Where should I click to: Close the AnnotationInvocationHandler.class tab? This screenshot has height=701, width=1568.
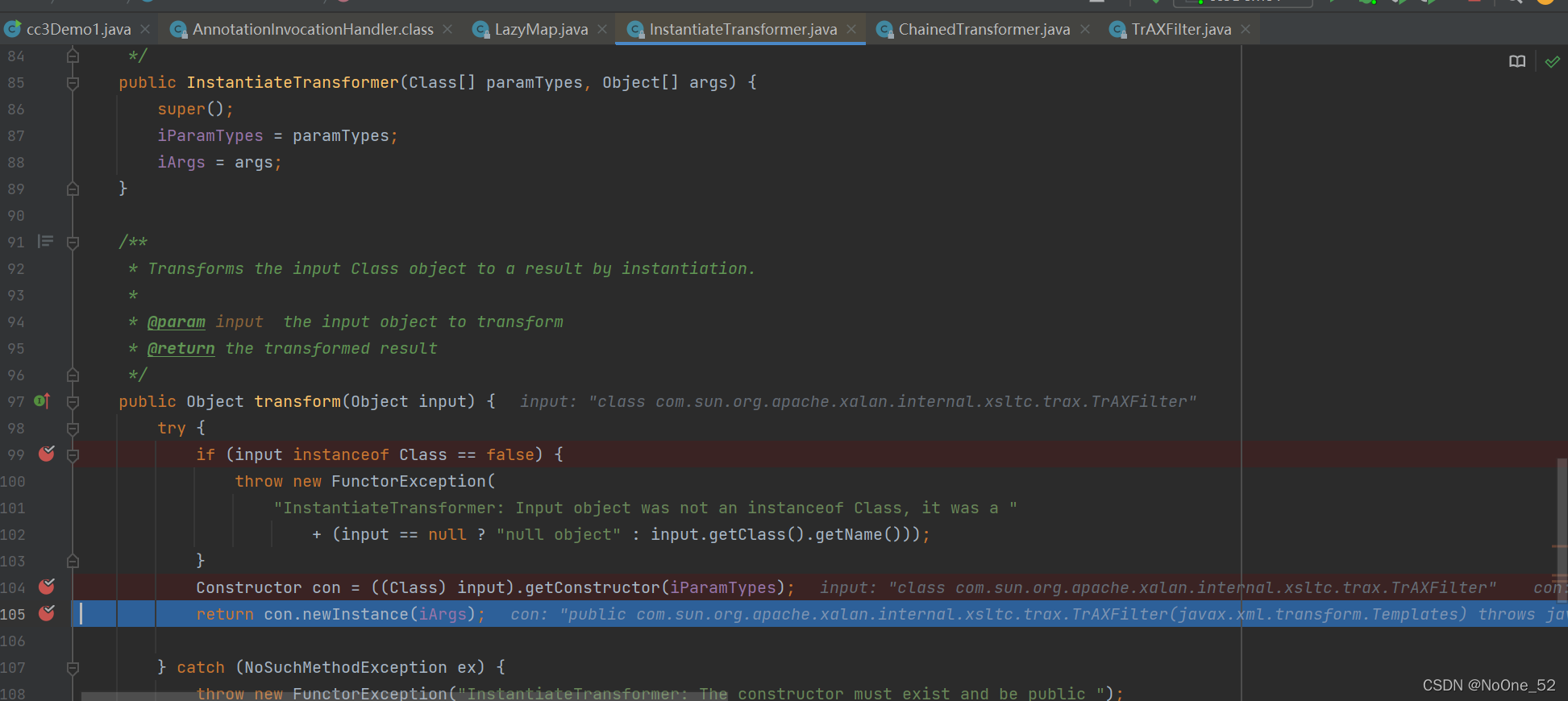(x=447, y=30)
